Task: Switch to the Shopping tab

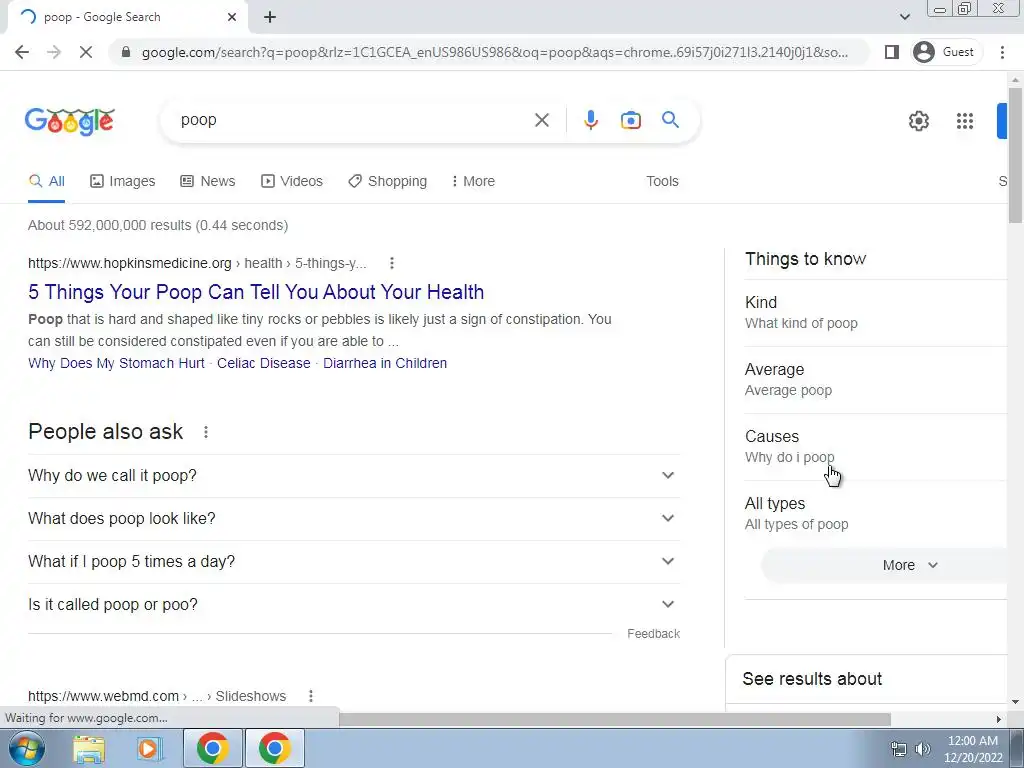Action: (x=387, y=182)
